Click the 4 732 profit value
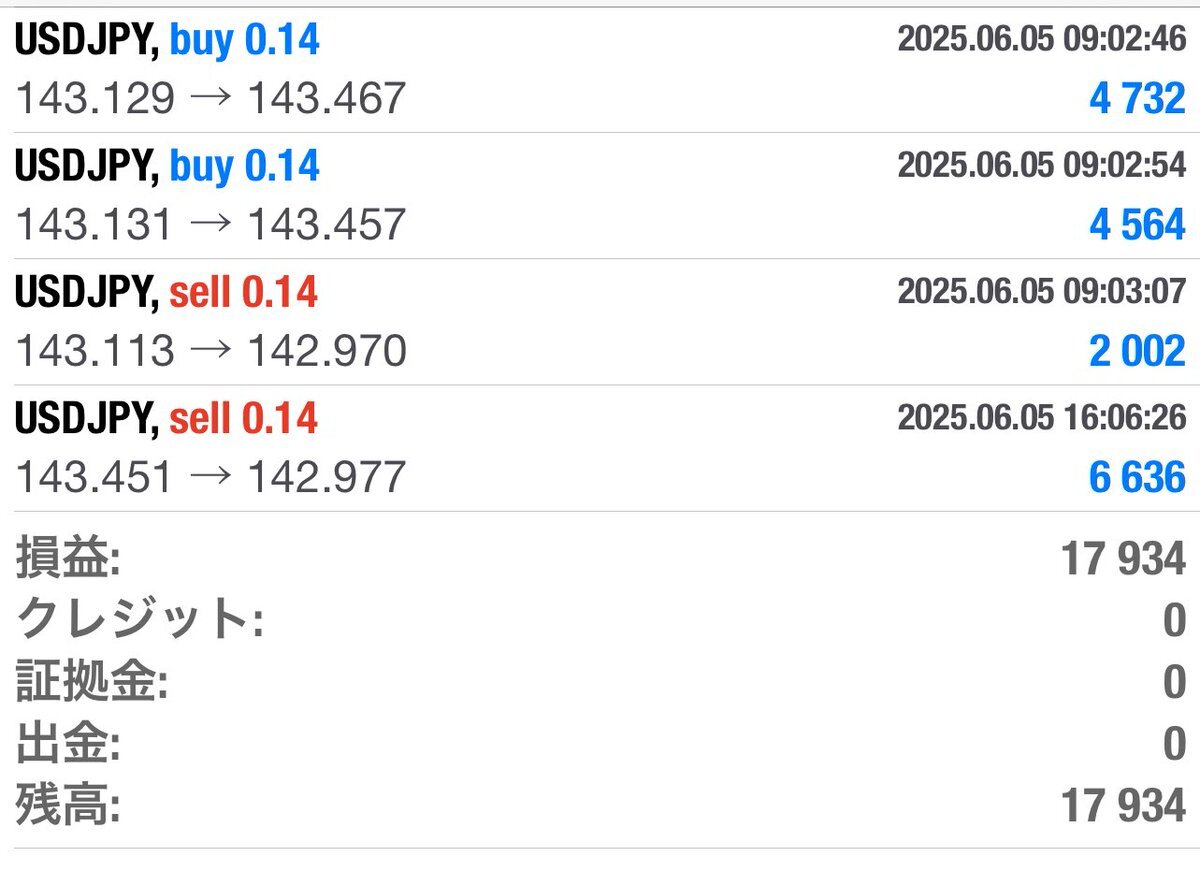Viewport: 1200px width, 871px height. (1137, 99)
